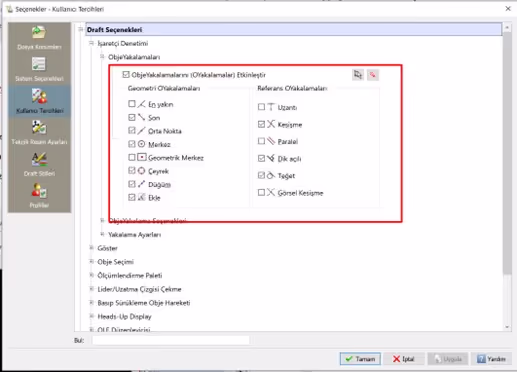Expand Lider/Uzatma Çizgisi Çekme node
The image size is (517, 372).
point(91,289)
